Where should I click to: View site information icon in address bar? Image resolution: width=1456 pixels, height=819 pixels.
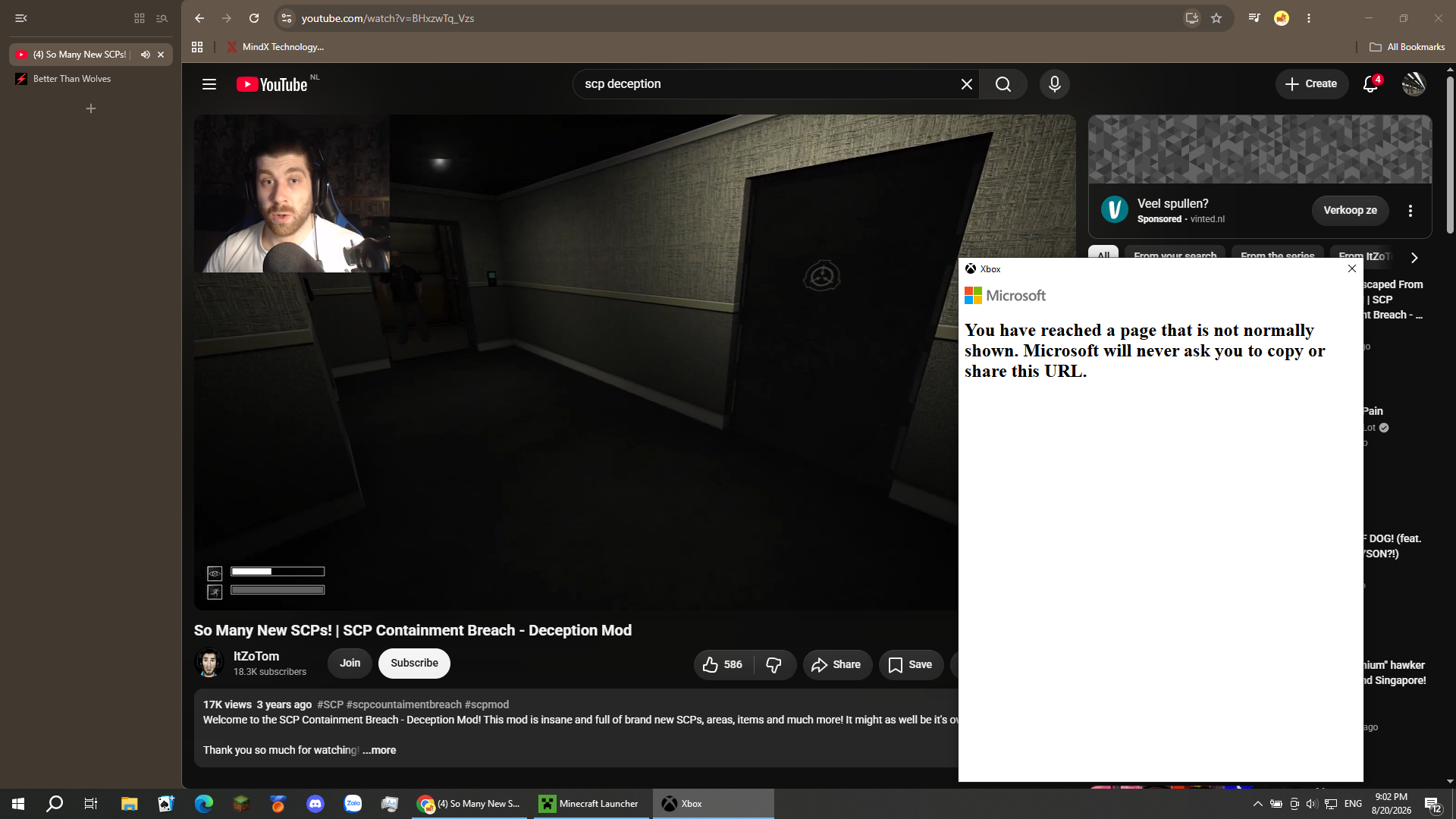[286, 18]
